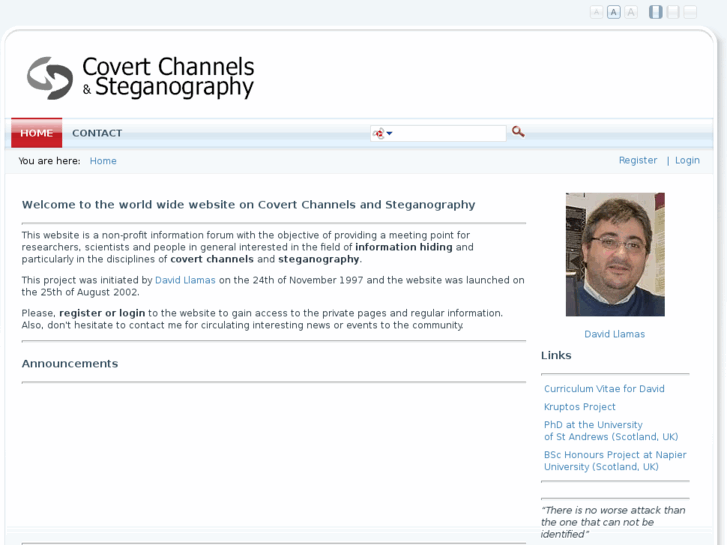Open the HOME menu tab
The height and width of the screenshot is (545, 727).
click(36, 133)
